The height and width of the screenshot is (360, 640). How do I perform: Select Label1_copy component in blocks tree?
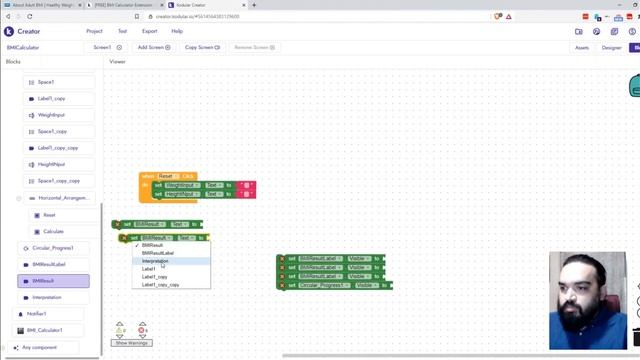coord(59,99)
